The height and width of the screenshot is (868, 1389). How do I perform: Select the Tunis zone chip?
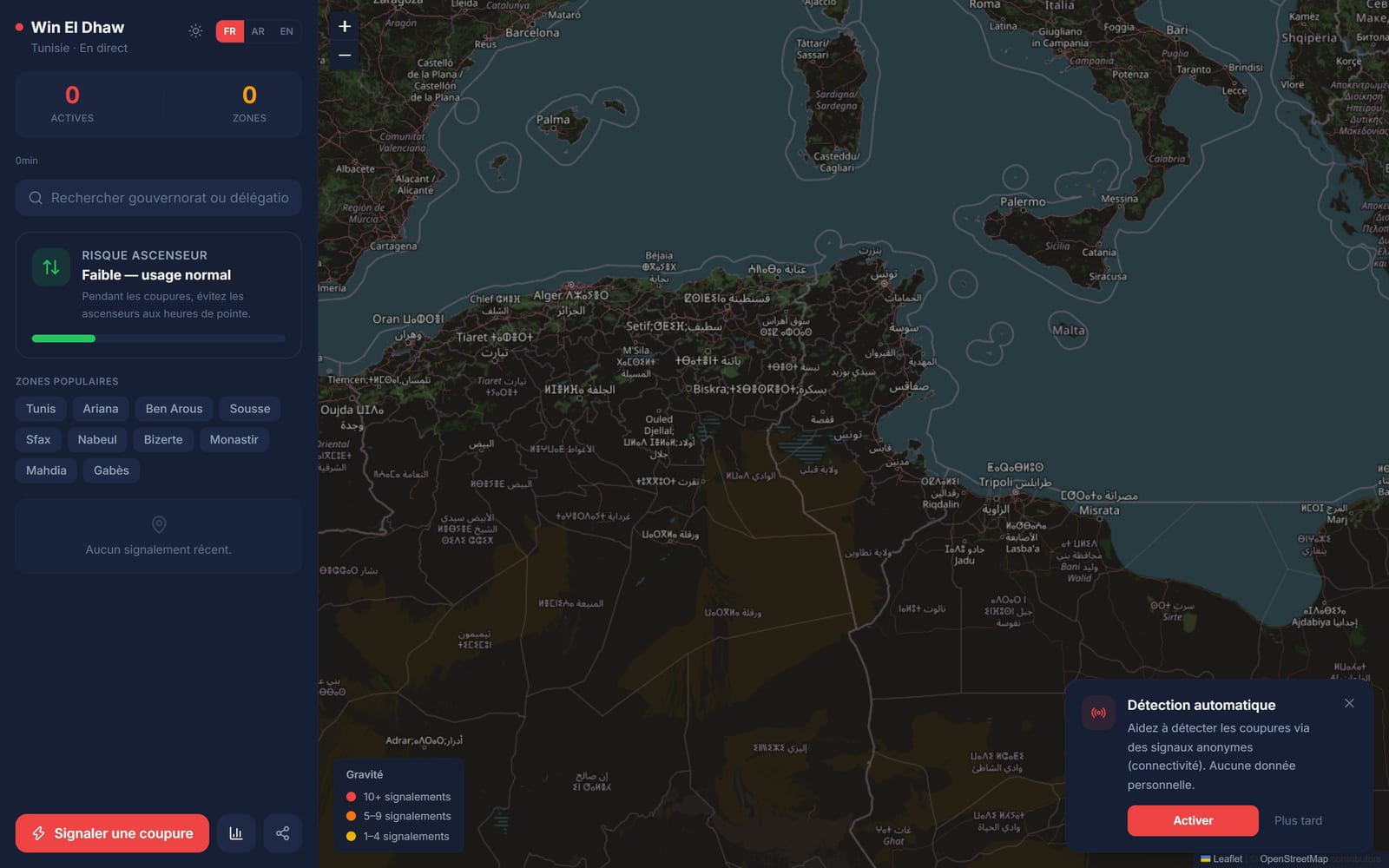[x=41, y=409]
